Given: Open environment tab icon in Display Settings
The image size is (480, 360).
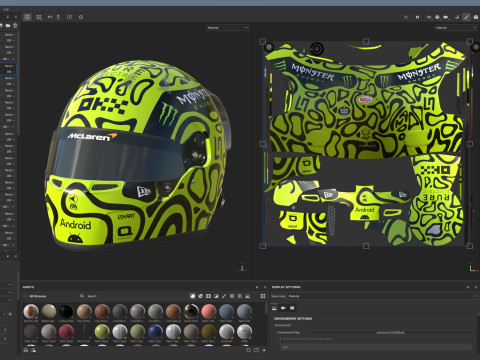Looking at the screenshot, I should pos(274,308).
